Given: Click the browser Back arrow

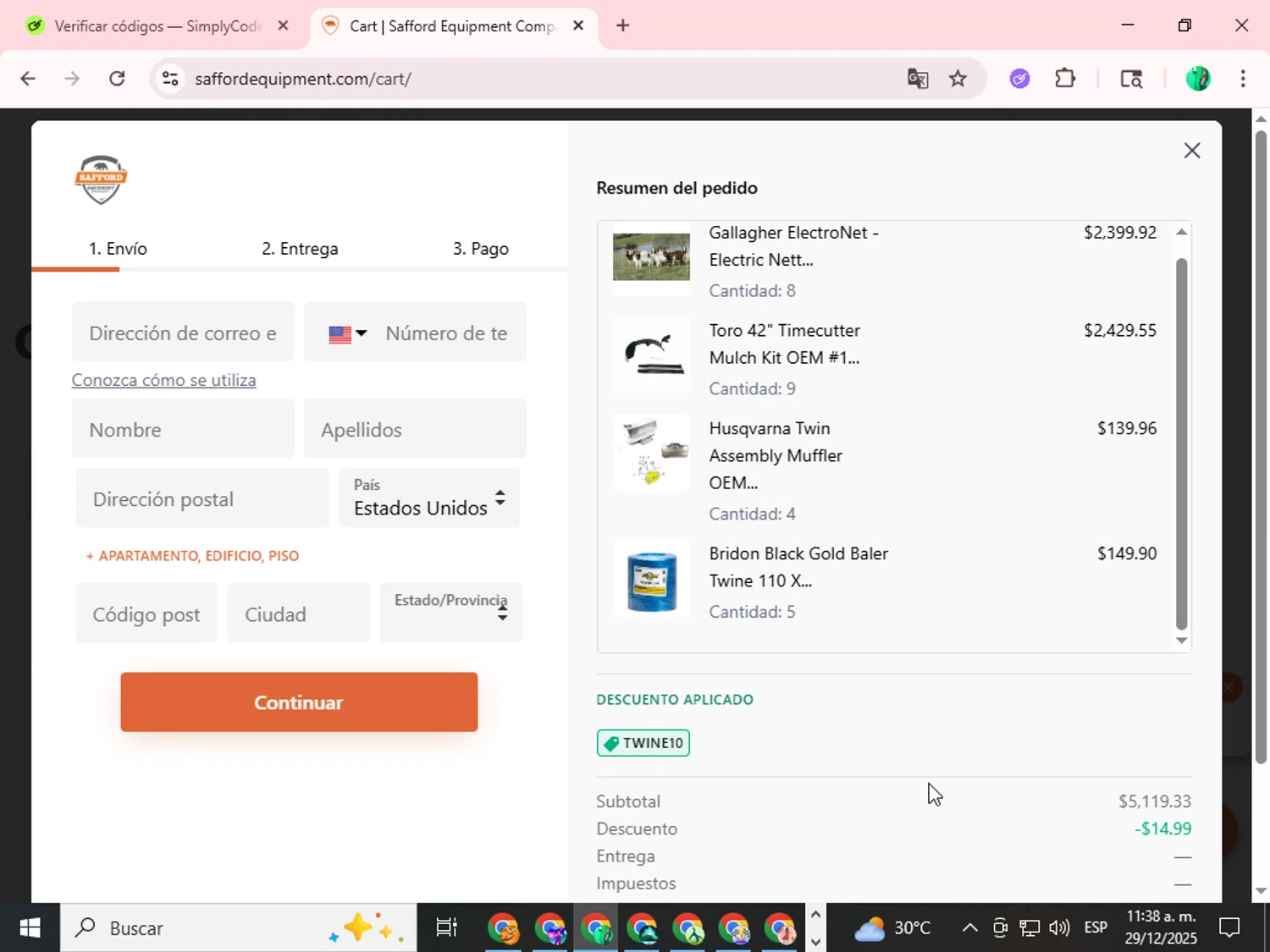Looking at the screenshot, I should [28, 79].
